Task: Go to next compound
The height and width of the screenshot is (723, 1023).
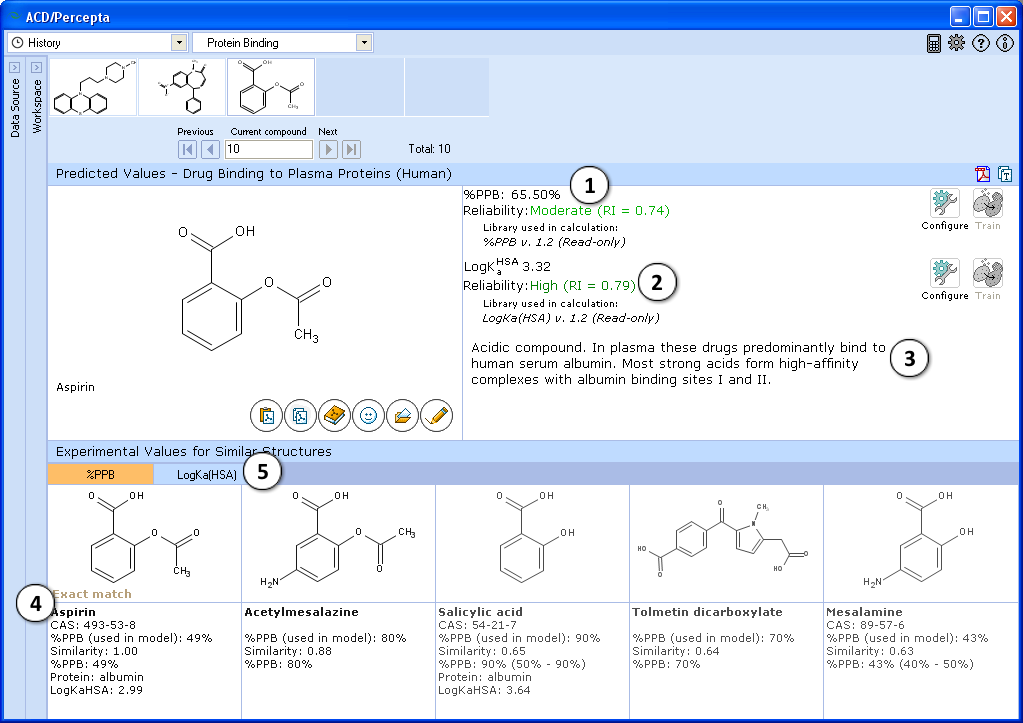Action: point(328,149)
